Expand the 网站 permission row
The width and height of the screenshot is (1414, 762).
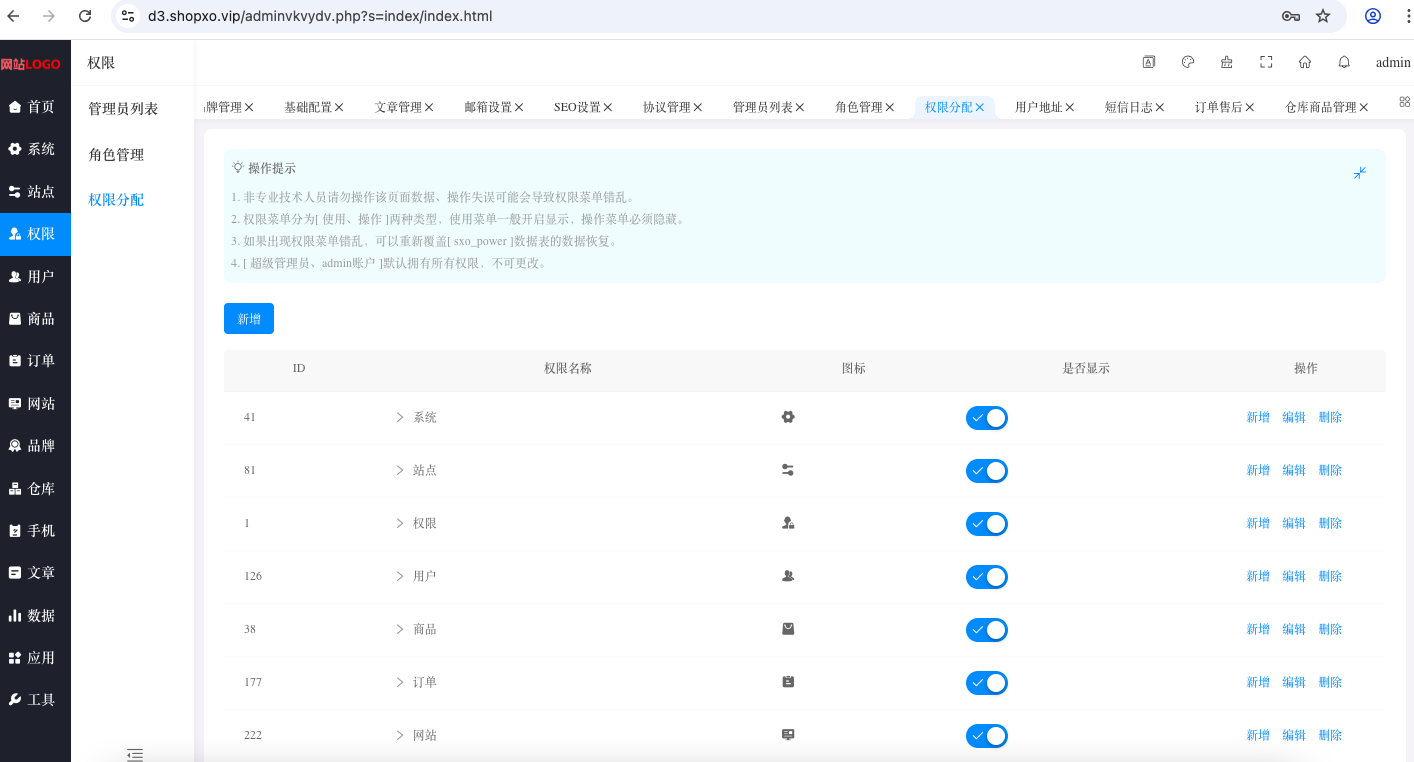click(400, 735)
